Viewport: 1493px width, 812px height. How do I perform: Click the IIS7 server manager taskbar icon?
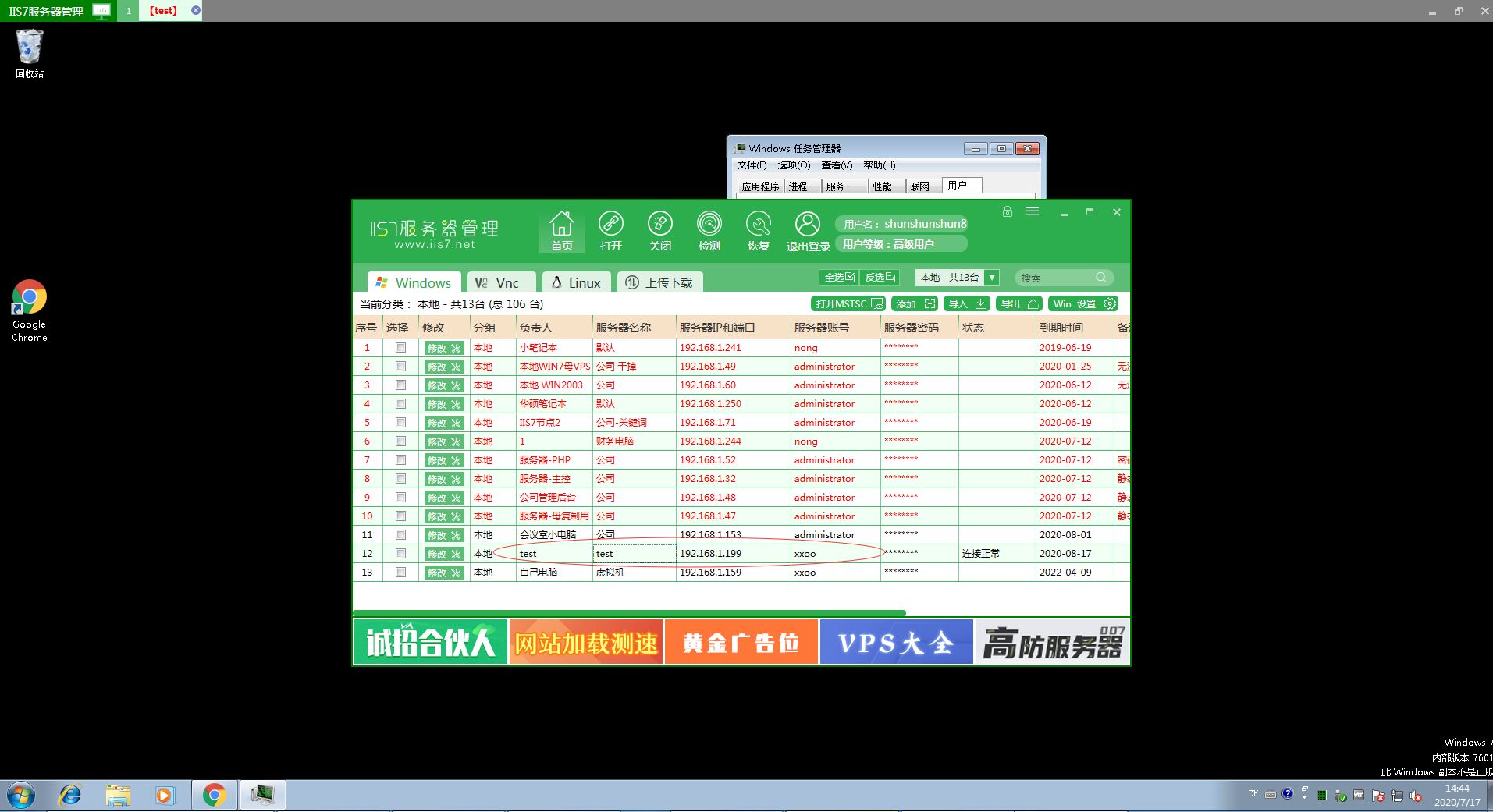point(263,796)
